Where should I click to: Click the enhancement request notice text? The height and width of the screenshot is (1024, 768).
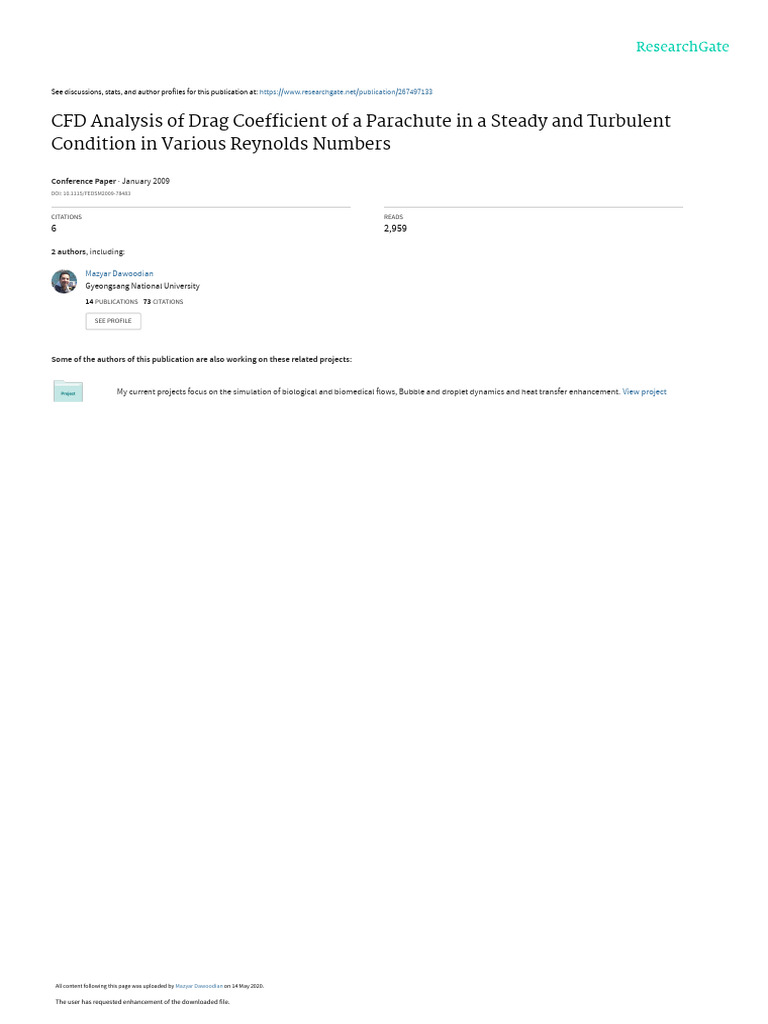click(142, 1001)
